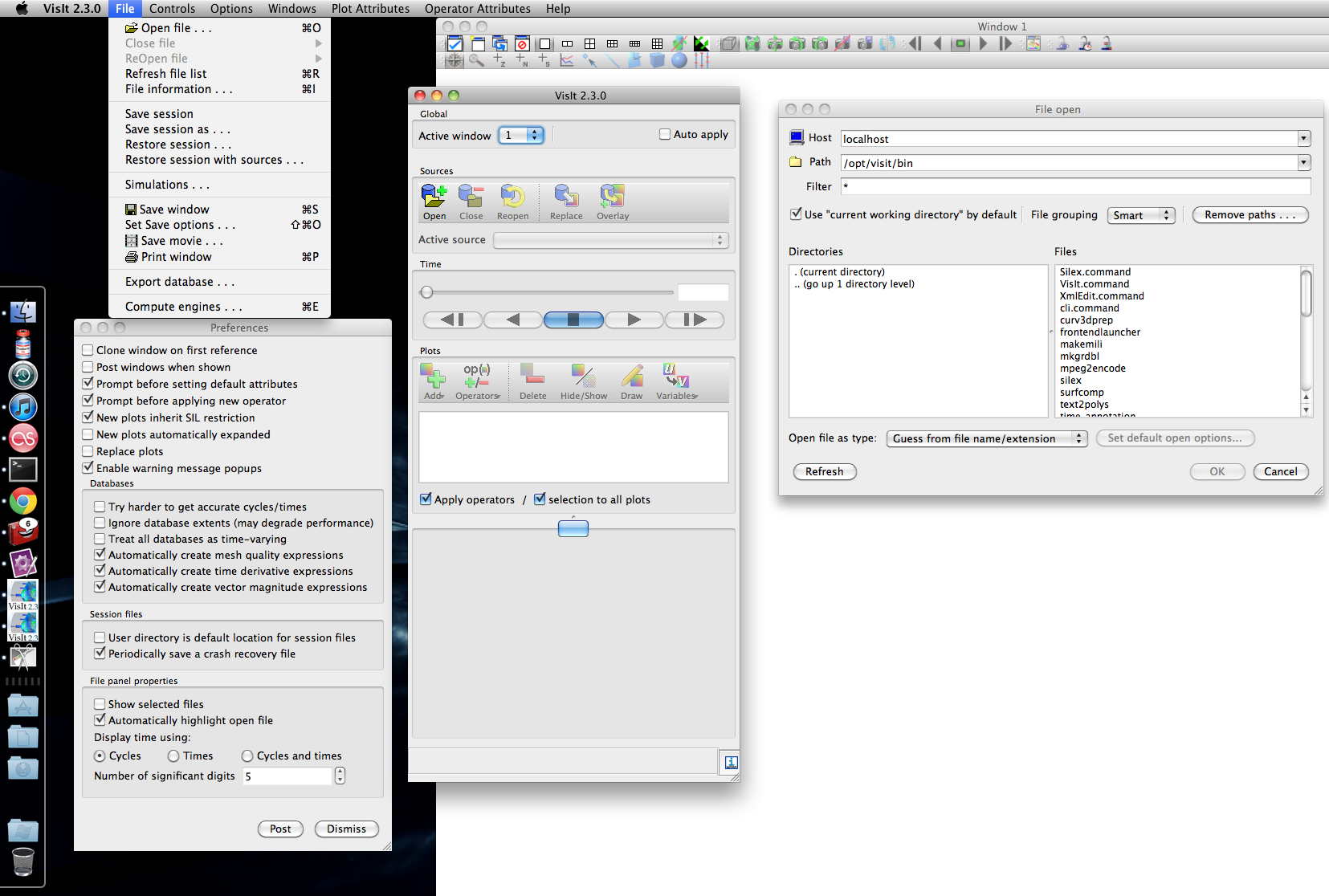
Task: Open the Variables menu icon
Action: tap(677, 381)
